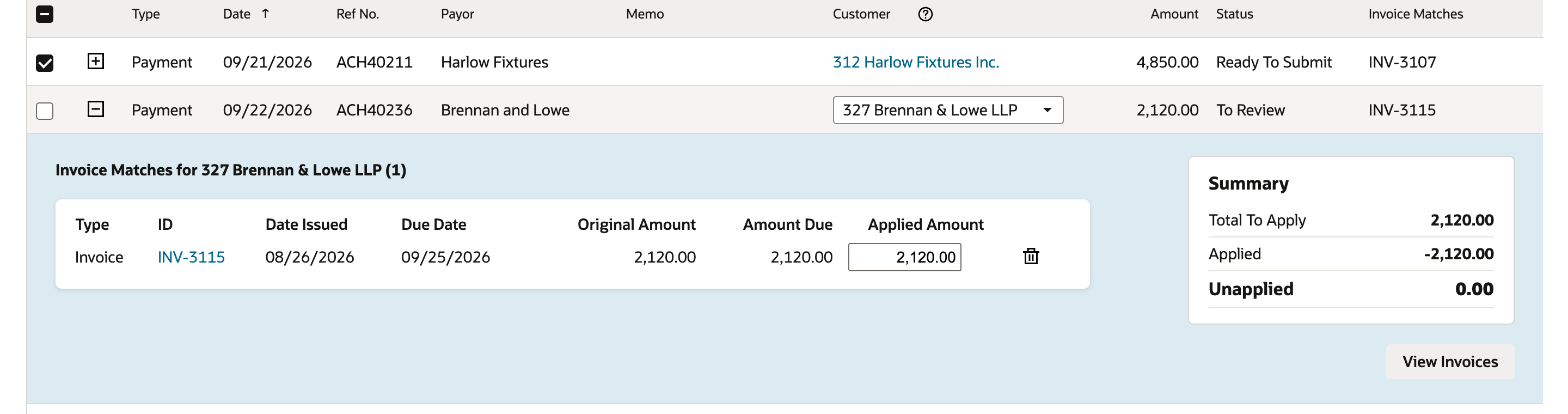Click the 09/22/2026 date cell

pyautogui.click(x=267, y=110)
